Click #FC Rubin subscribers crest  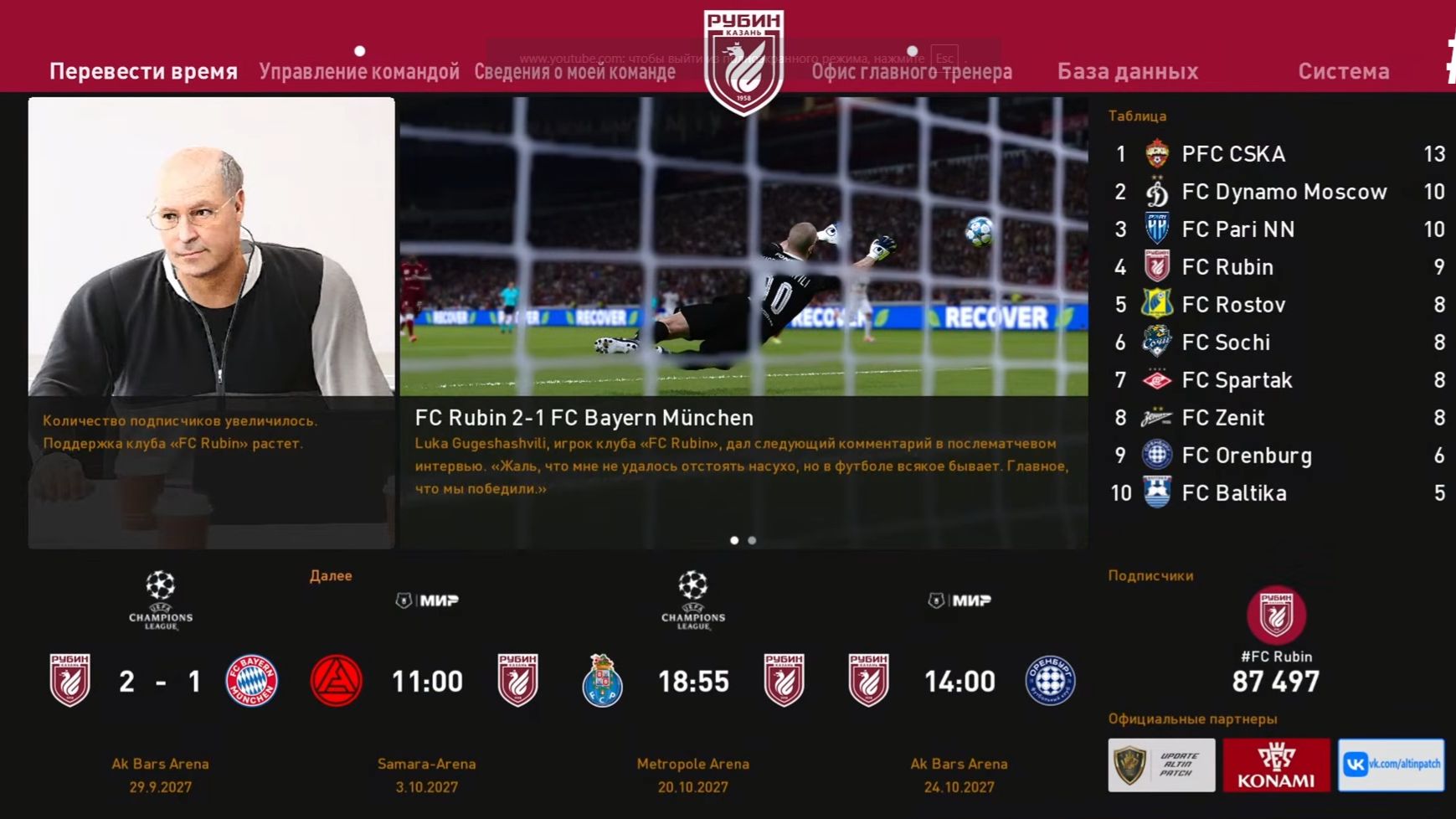coord(1276,615)
